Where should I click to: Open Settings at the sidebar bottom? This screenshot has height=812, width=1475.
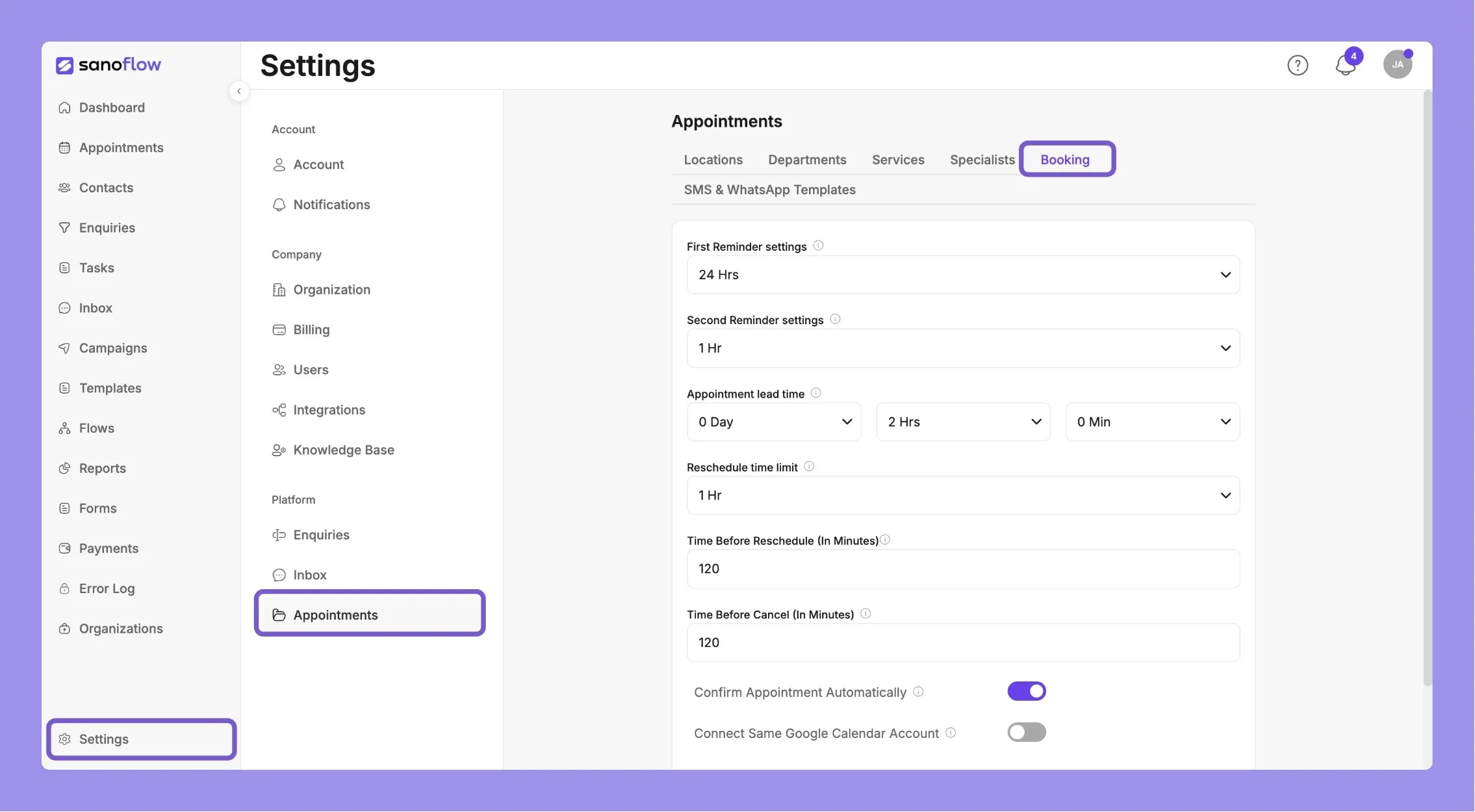click(142, 739)
